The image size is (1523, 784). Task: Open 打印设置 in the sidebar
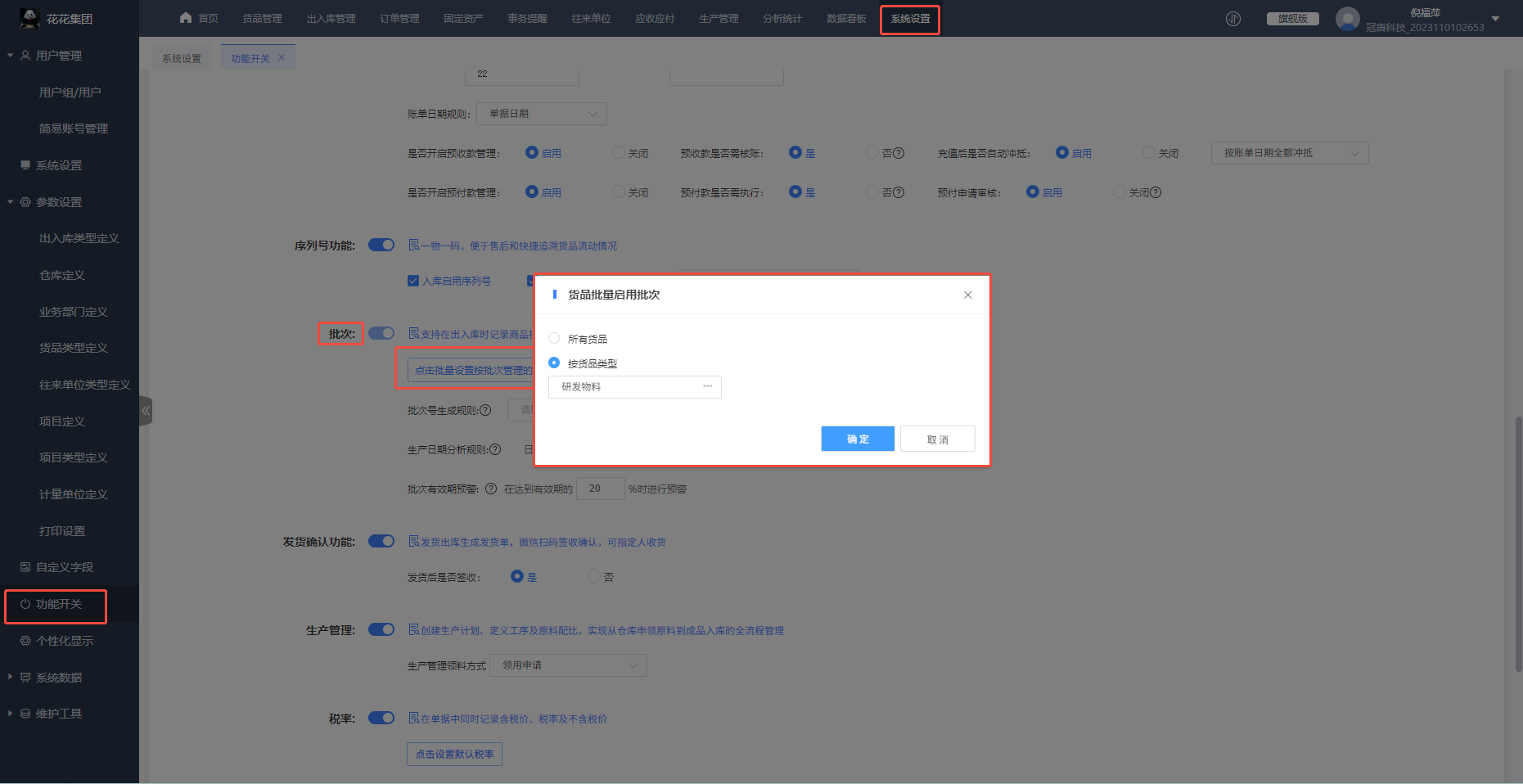[62, 531]
